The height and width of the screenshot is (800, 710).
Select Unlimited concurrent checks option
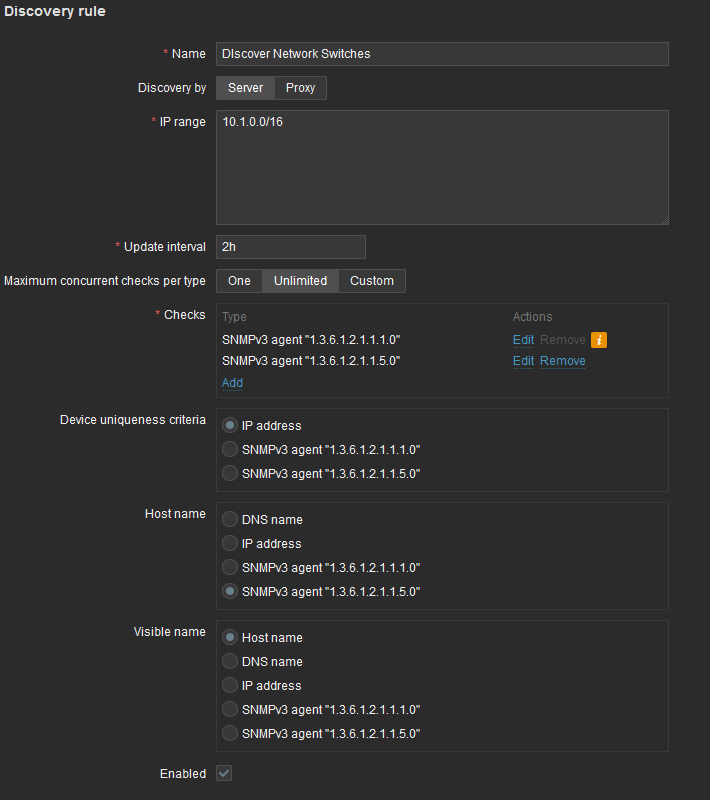tap(300, 281)
